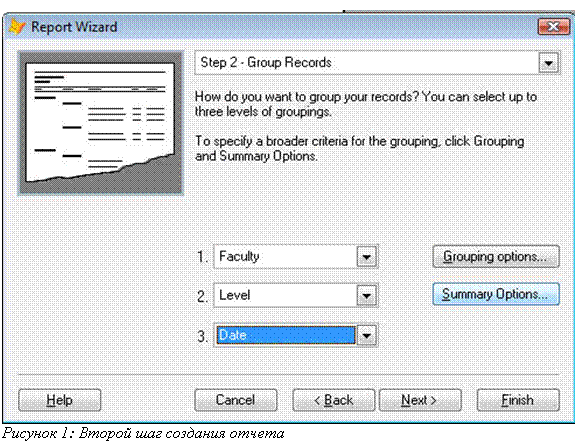This screenshot has width=577, height=445.
Task: Proceed with the Next button
Action: point(420,400)
